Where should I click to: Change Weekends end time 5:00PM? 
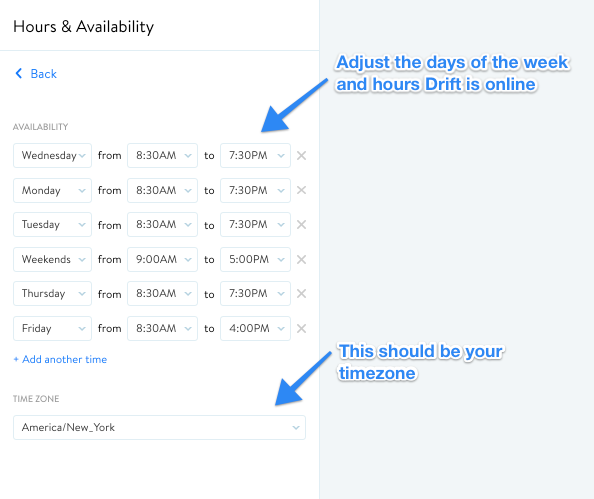point(255,260)
